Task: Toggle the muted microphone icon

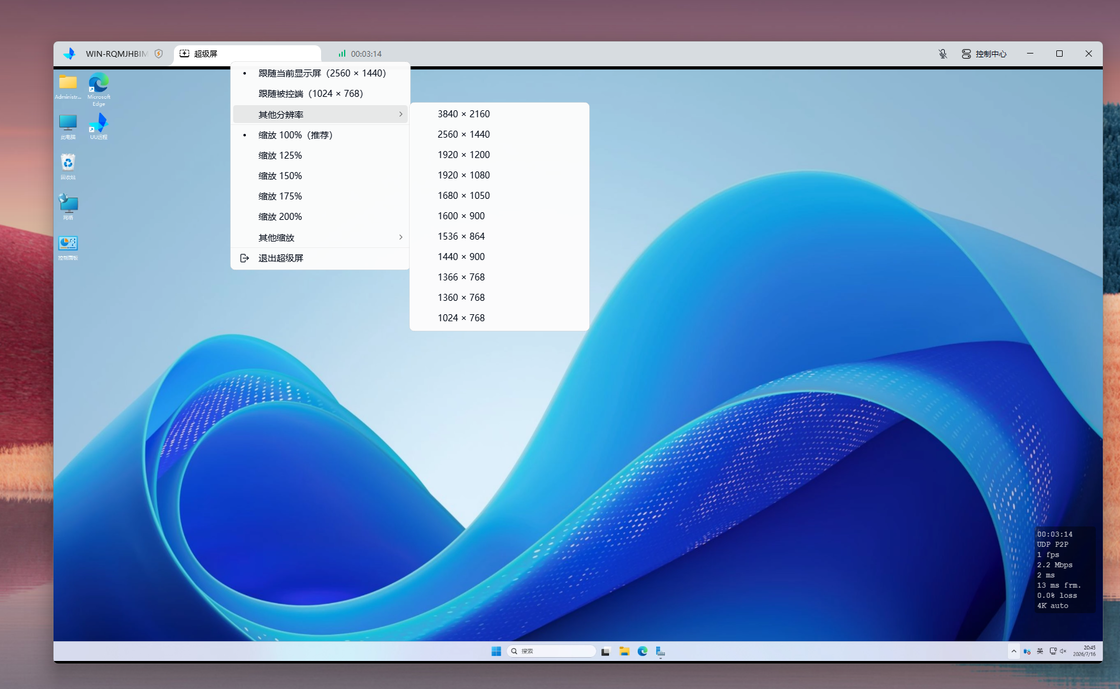Action: (x=943, y=54)
